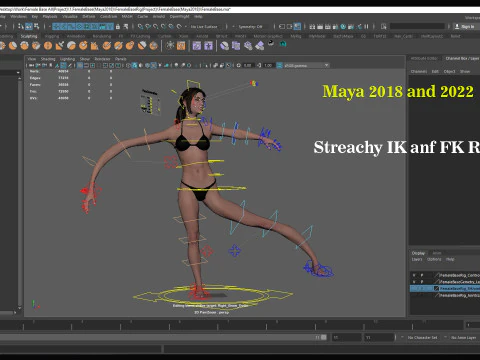Image resolution: width=480 pixels, height=360 pixels.
Task: Click the Sign In button
Action: point(465,26)
